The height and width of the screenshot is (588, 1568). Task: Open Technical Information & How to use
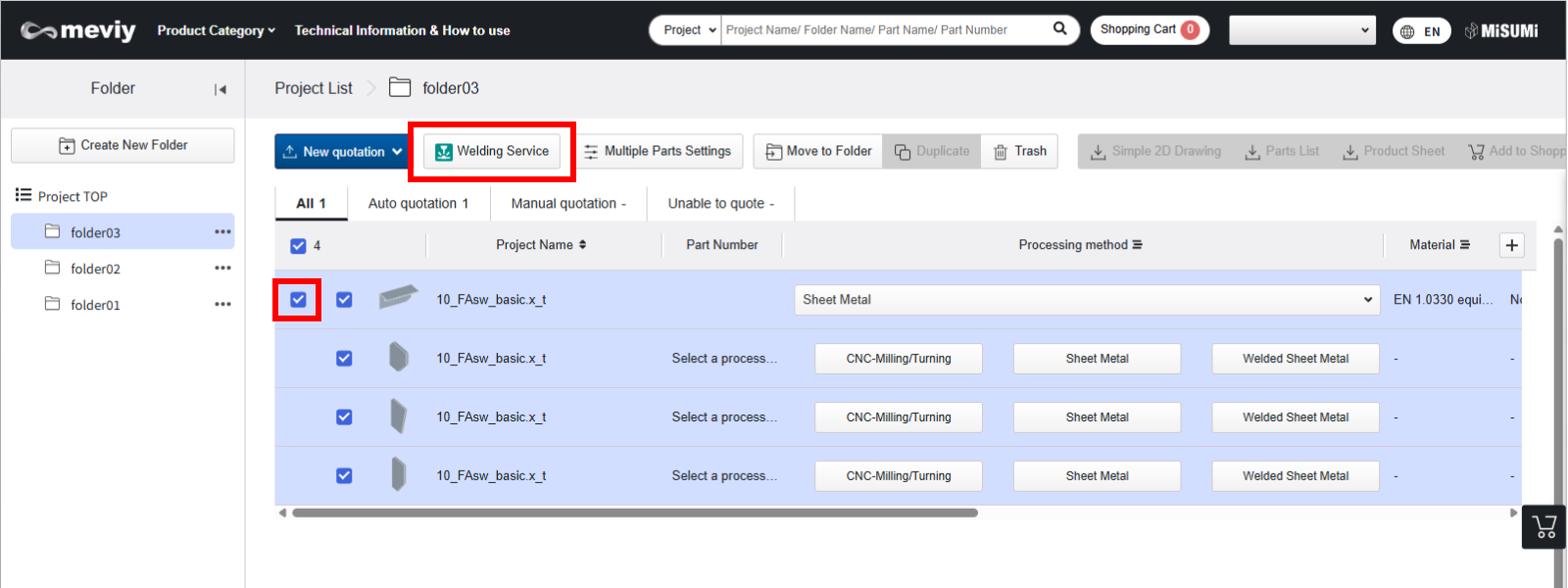(402, 30)
